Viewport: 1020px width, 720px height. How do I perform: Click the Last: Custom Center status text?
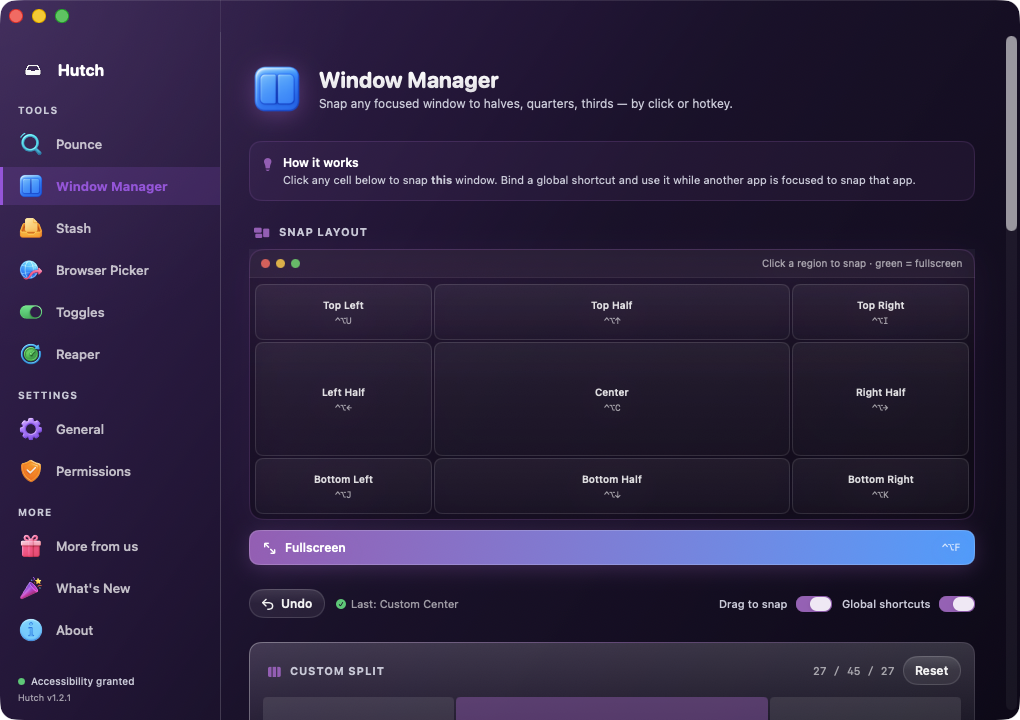tap(405, 604)
